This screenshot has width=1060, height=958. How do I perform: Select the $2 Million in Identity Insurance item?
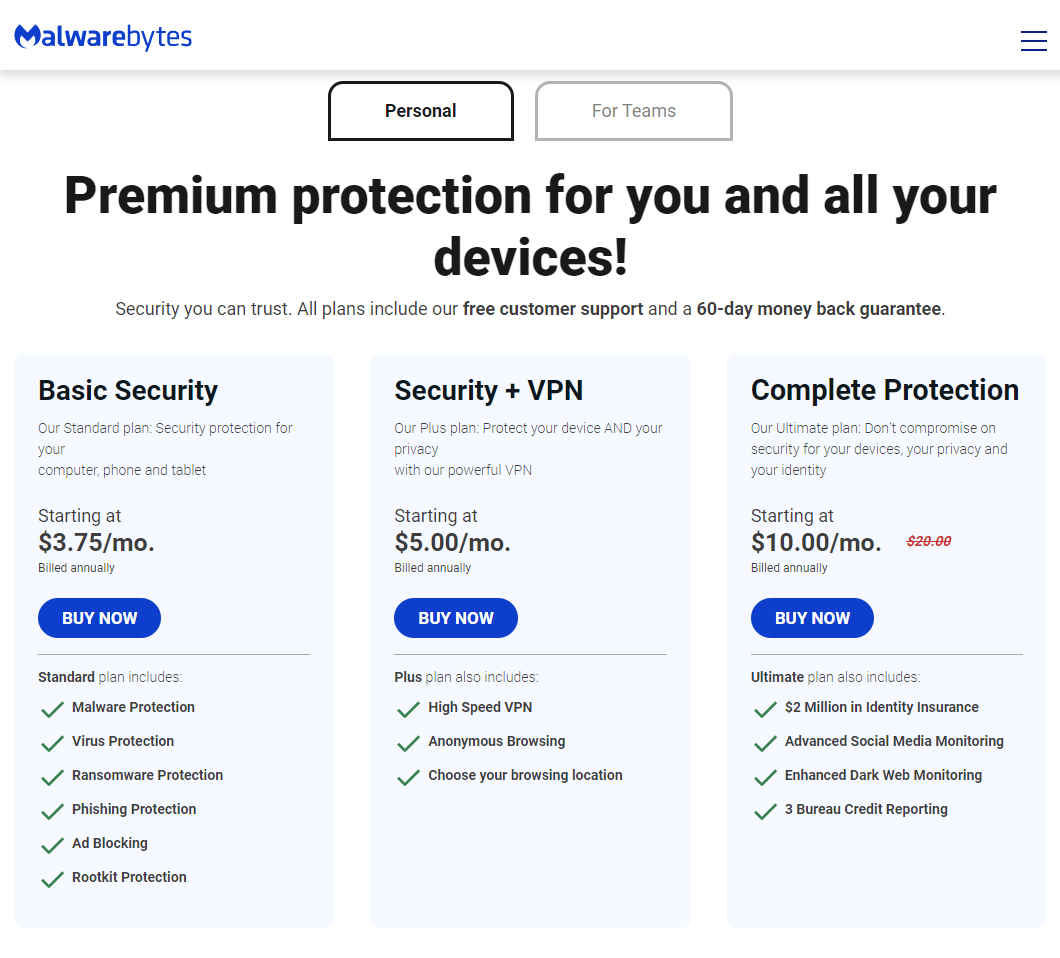(x=882, y=707)
